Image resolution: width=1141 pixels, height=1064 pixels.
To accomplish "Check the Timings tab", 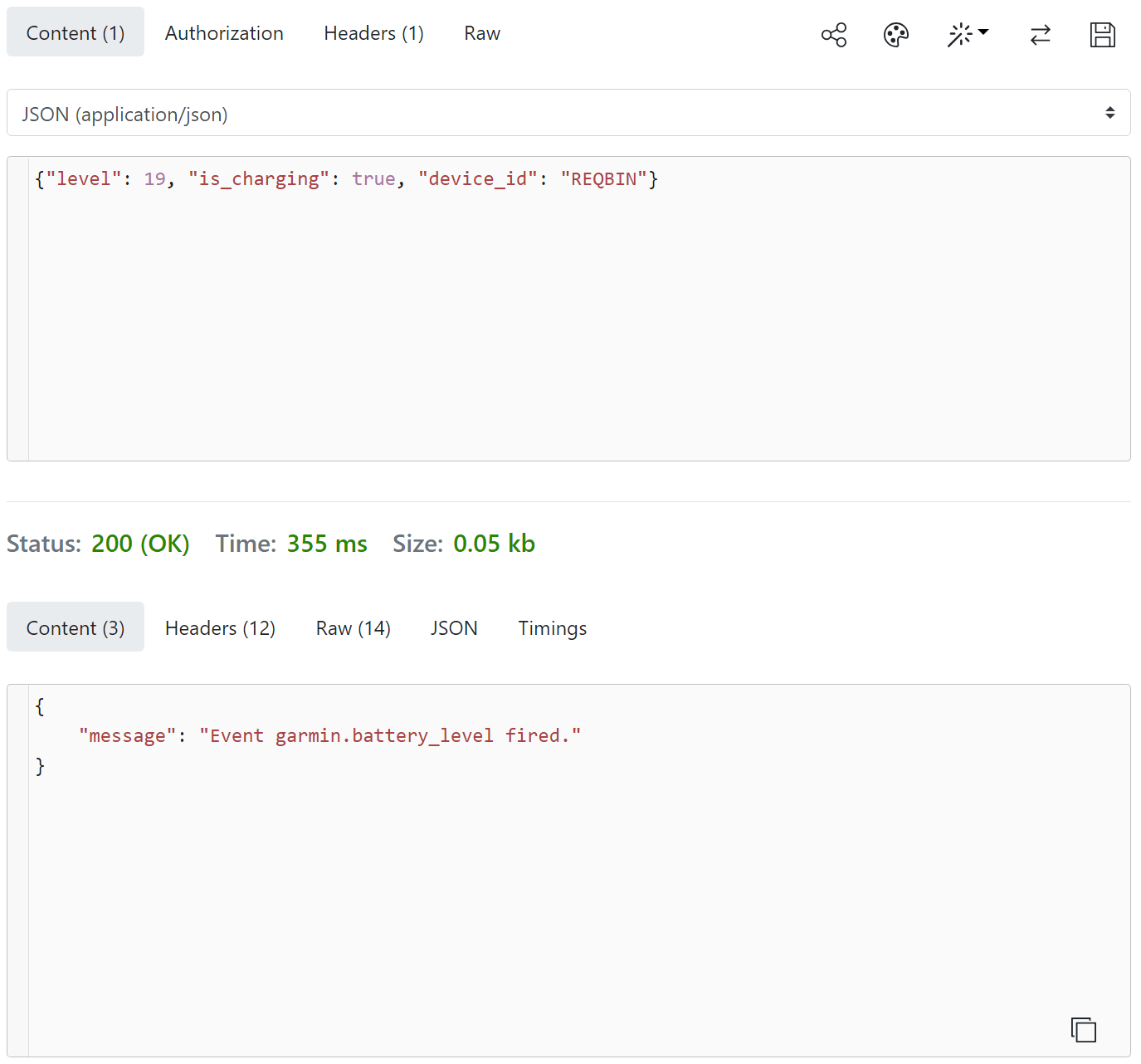I will [x=552, y=627].
